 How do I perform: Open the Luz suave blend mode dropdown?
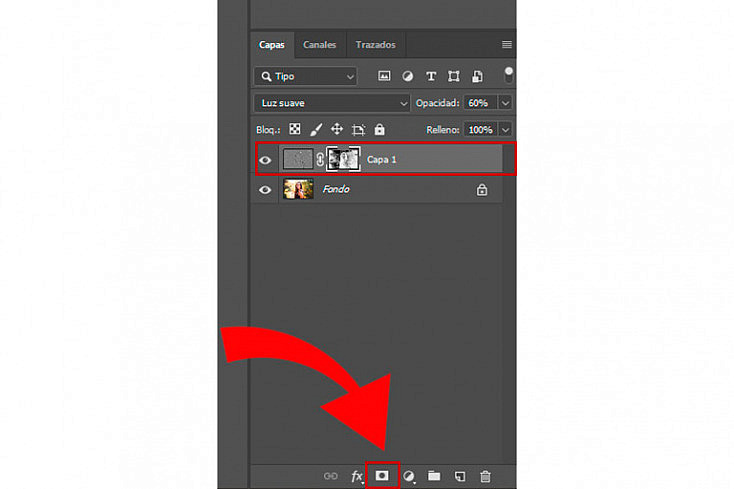click(x=332, y=103)
